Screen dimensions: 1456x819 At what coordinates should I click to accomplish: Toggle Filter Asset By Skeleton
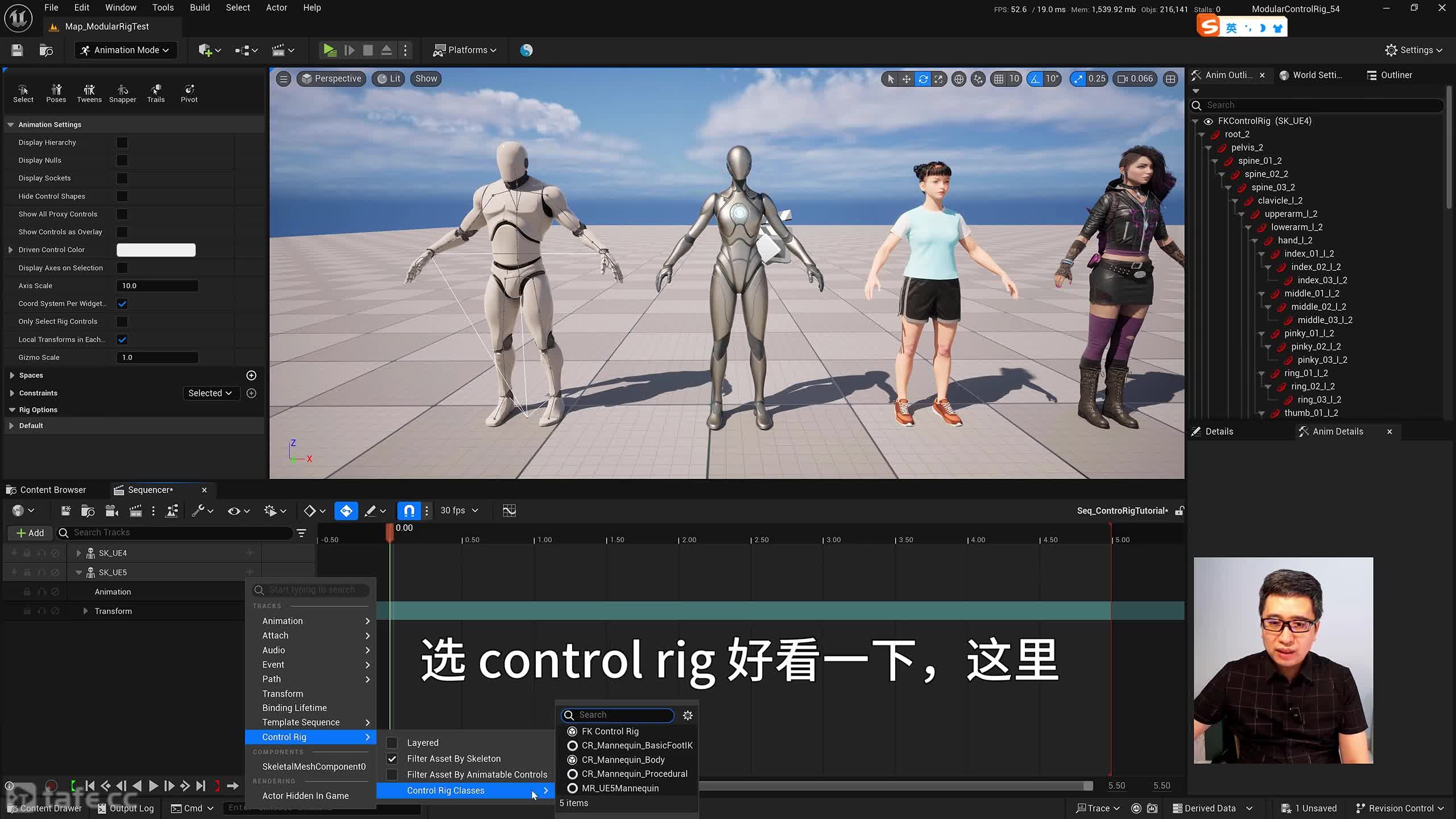(x=392, y=759)
